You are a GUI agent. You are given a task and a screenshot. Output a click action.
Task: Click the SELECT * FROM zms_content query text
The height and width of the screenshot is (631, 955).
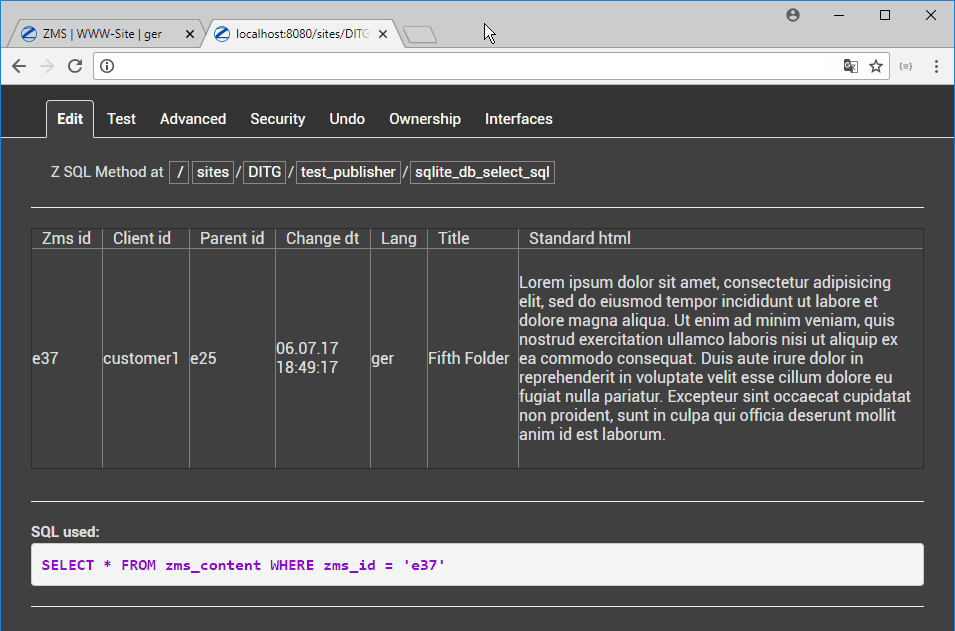click(x=243, y=565)
